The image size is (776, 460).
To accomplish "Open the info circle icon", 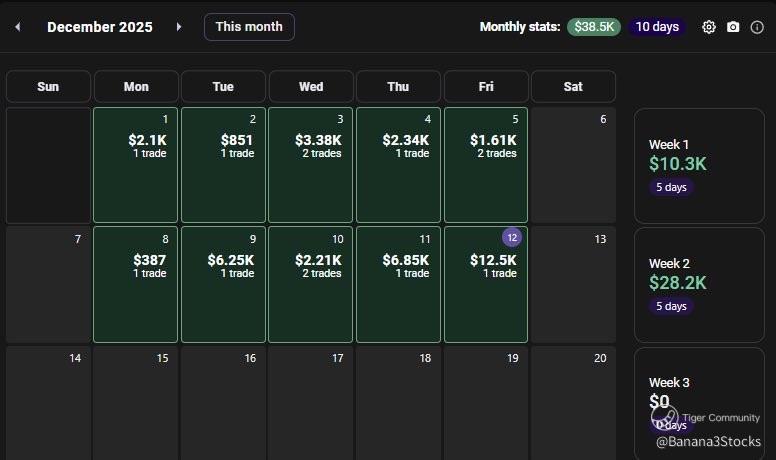I will pos(757,27).
